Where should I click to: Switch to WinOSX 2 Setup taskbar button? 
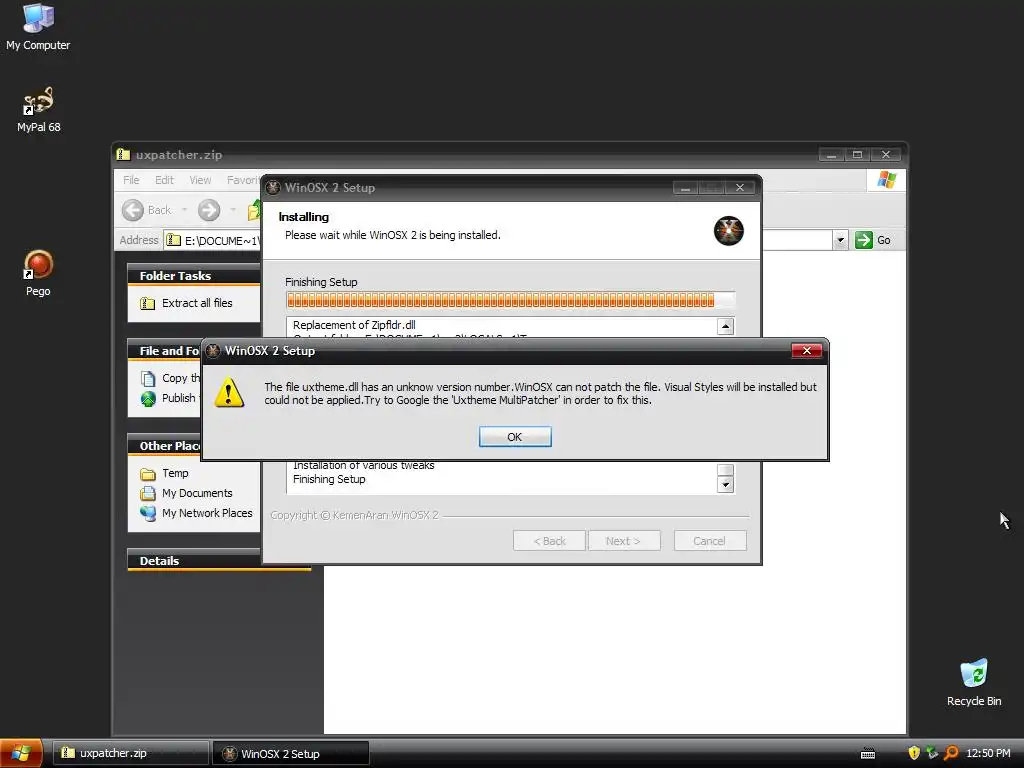coord(291,754)
